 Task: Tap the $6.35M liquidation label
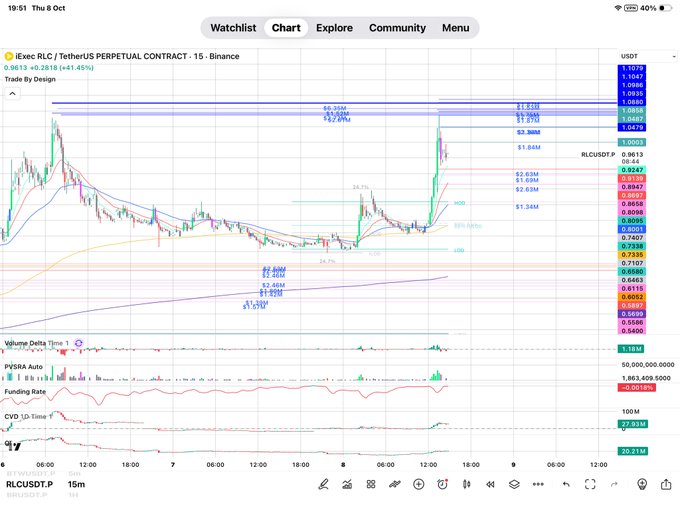click(x=335, y=108)
